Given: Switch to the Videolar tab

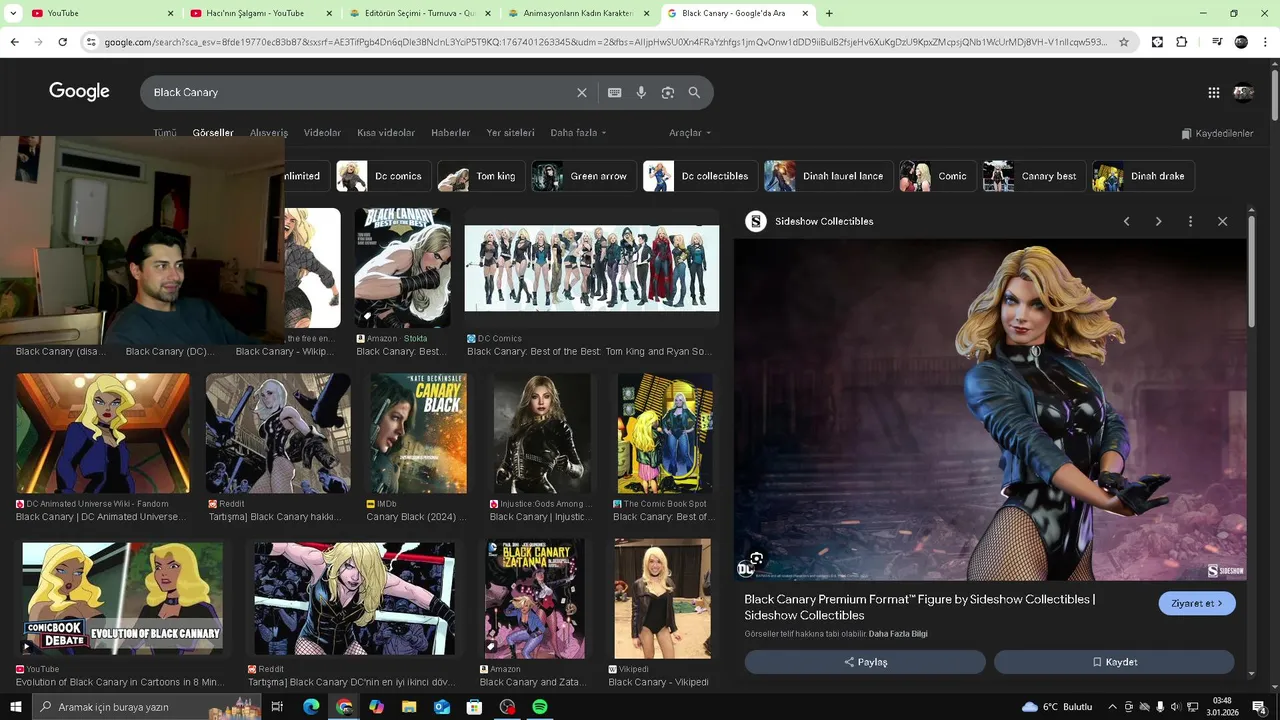Looking at the screenshot, I should click(x=322, y=133).
